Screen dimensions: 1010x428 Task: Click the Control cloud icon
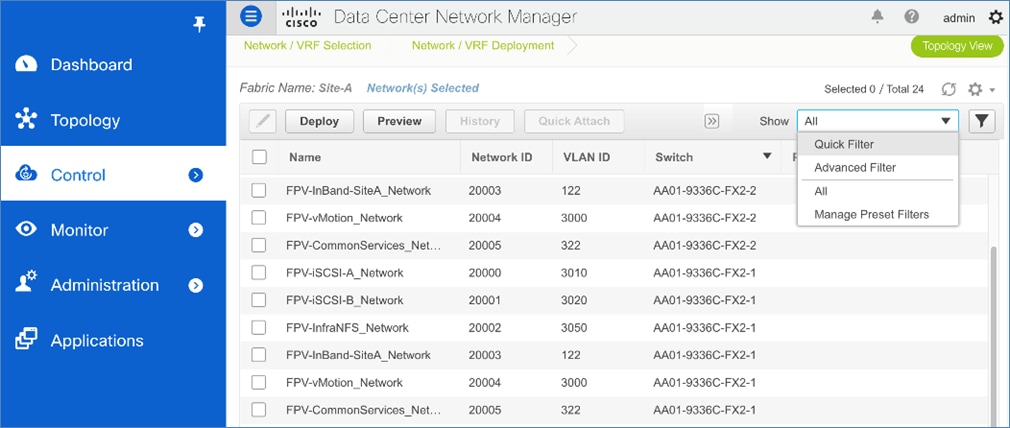coord(26,174)
